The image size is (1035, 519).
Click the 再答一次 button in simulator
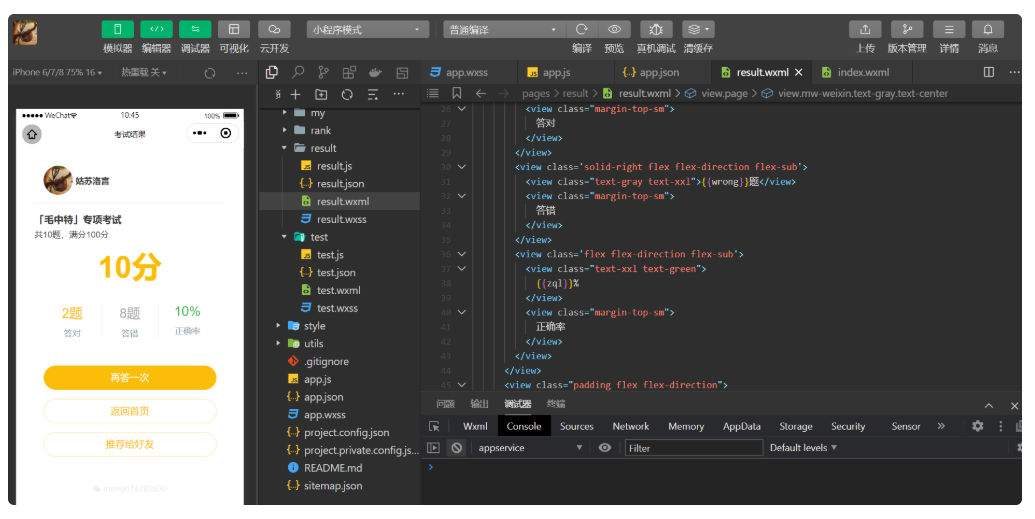(130, 378)
